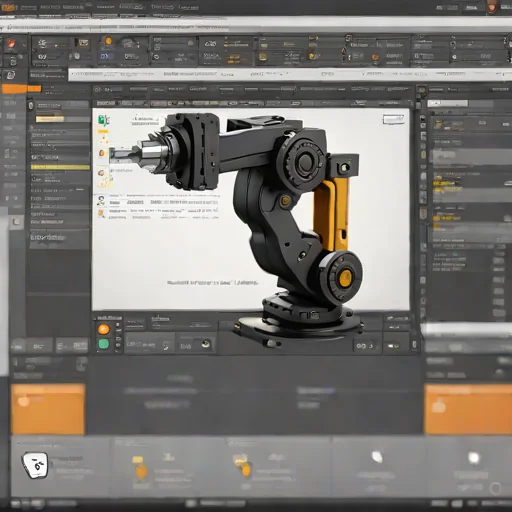Click the small light square icon at the left sidebar's bottom
Screen dimensions: 512x512
click(16, 222)
